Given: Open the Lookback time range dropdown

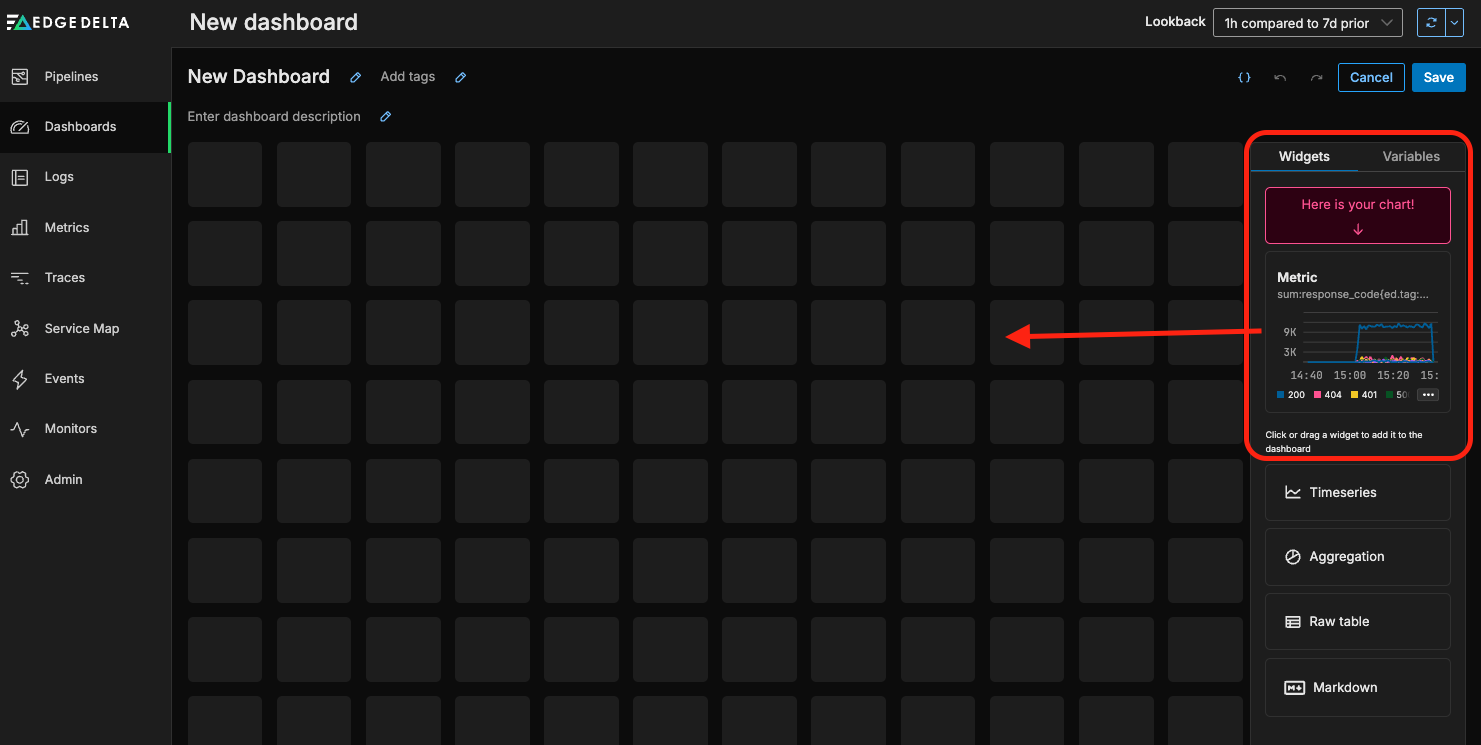Looking at the screenshot, I should point(1307,23).
